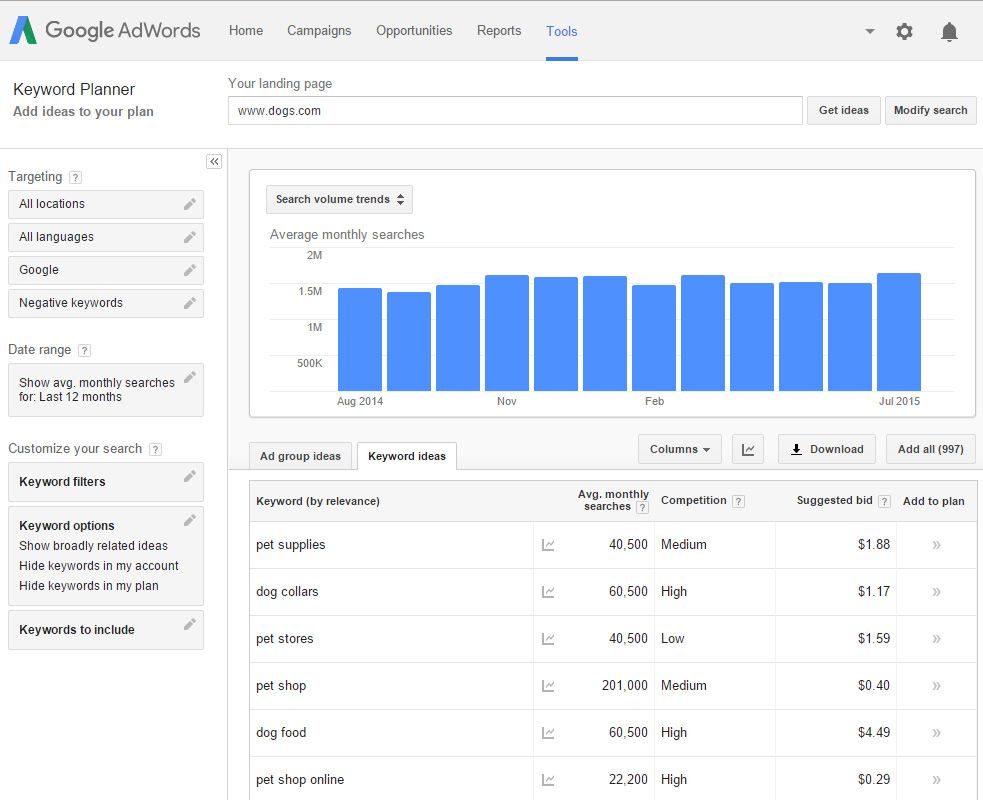Show trend chart for pet supplies
Image resolution: width=983 pixels, height=800 pixels.
(548, 545)
